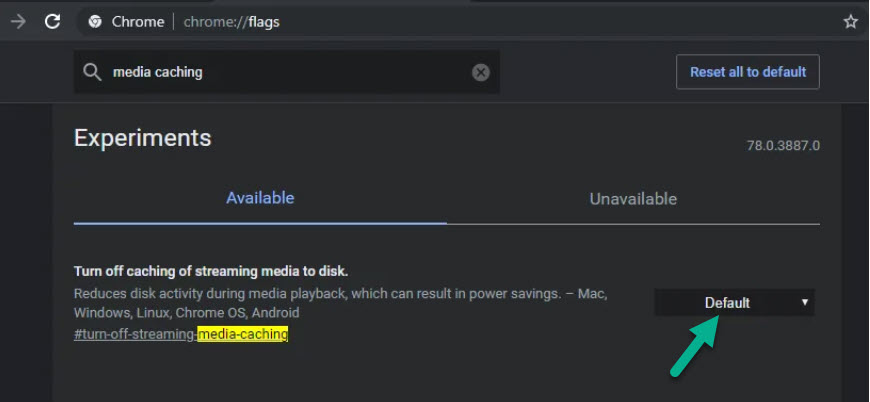
Task: Click the dropdown caret beside Default
Action: pos(805,302)
